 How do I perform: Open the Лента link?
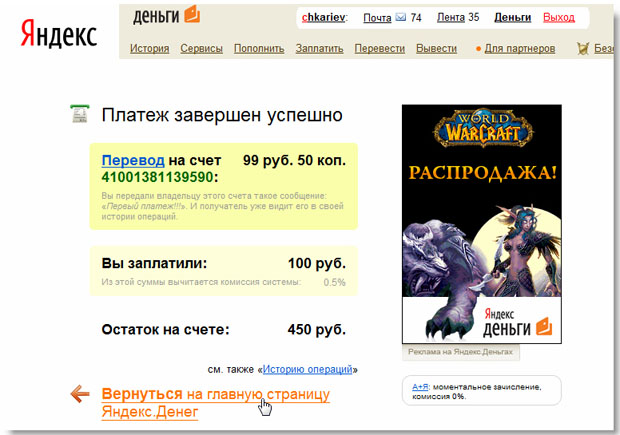click(451, 18)
